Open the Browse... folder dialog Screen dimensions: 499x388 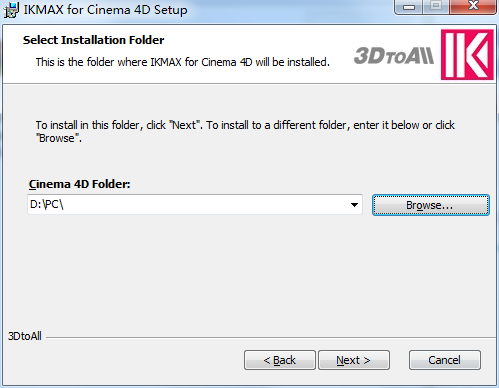431,205
